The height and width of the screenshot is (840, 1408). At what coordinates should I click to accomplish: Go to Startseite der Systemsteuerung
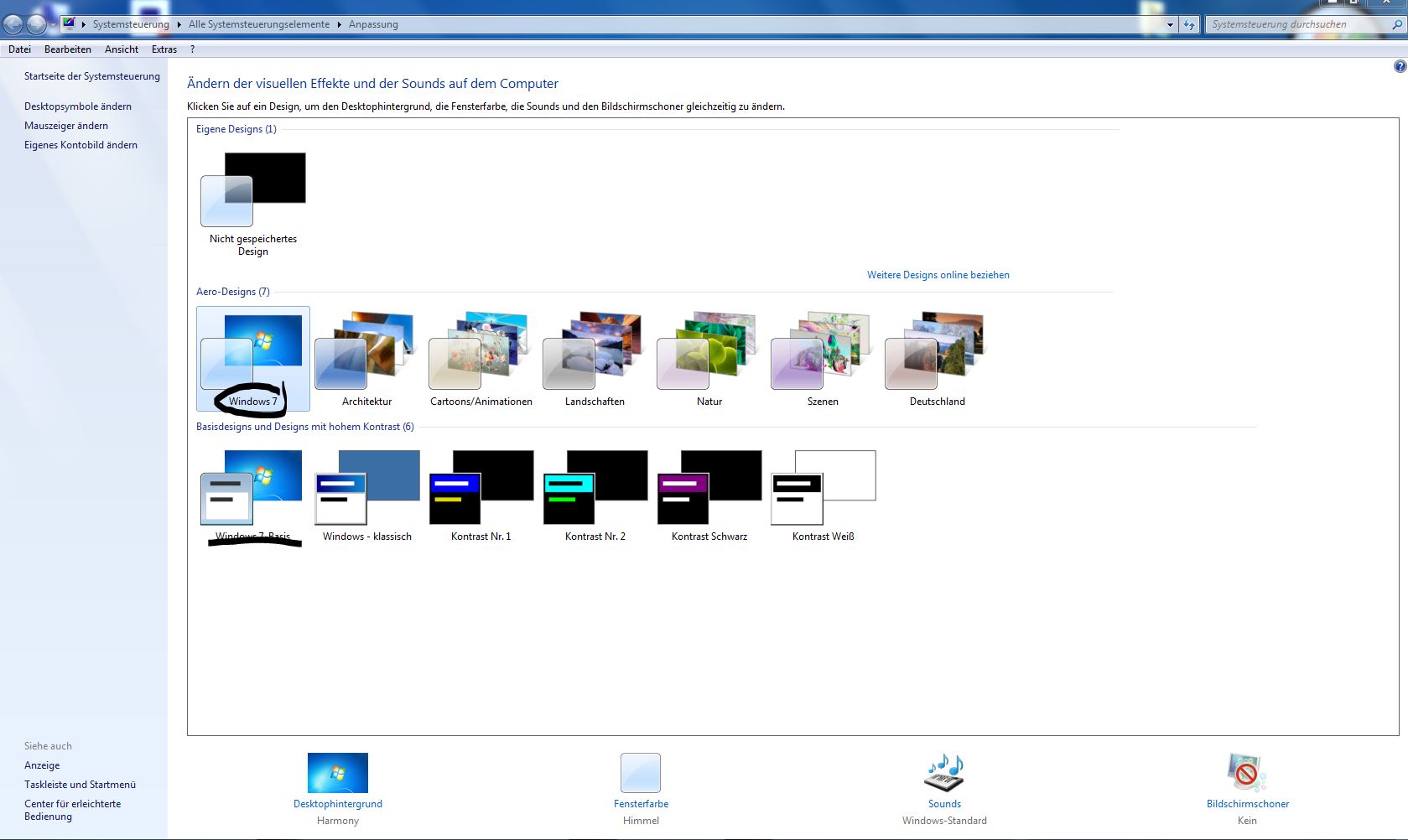92,76
